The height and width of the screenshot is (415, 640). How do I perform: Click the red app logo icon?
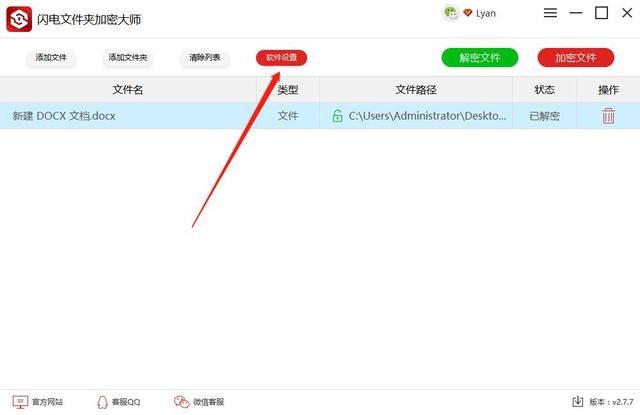click(19, 19)
